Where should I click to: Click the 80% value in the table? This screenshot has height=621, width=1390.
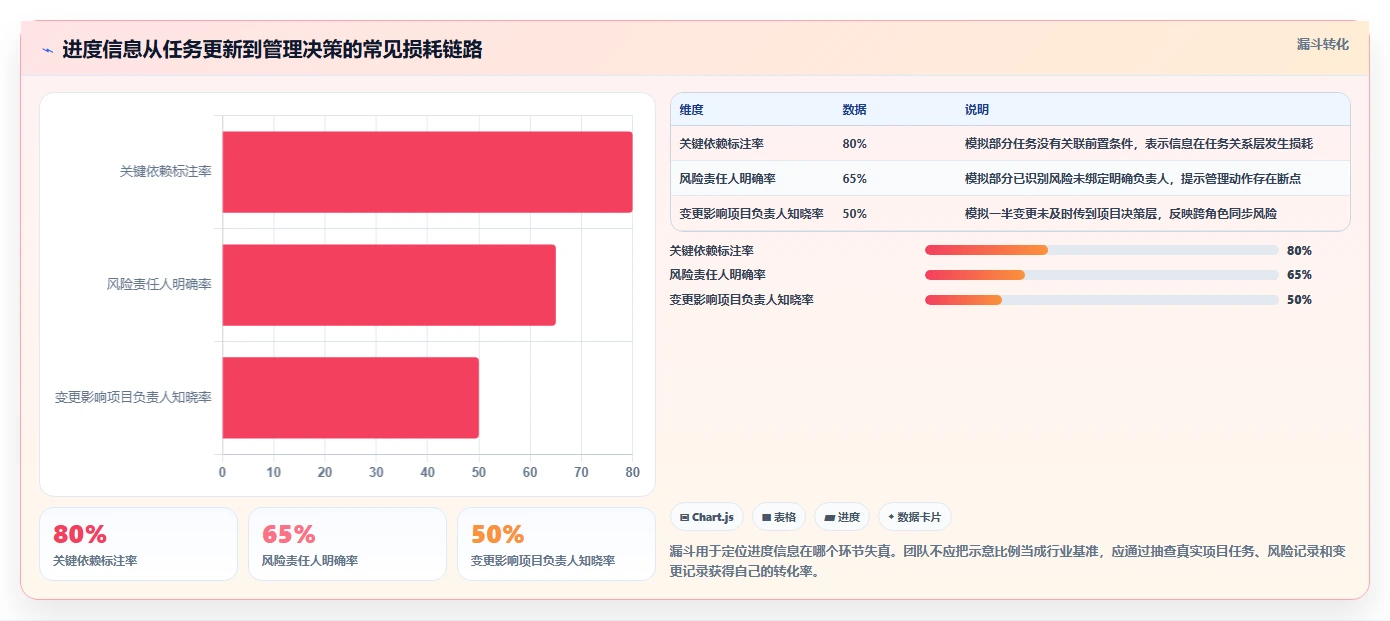click(x=854, y=144)
